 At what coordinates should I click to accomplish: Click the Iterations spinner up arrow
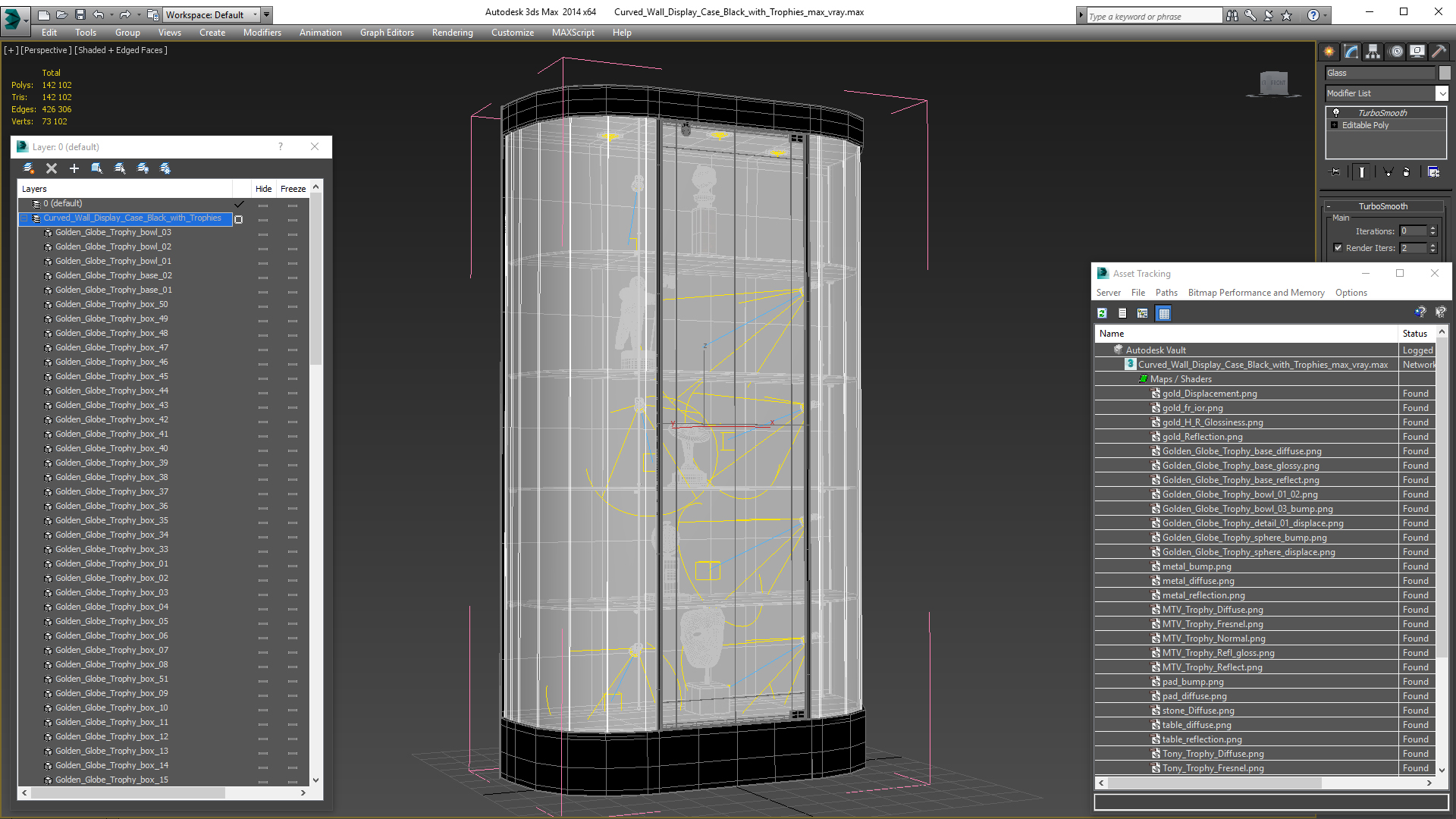pyautogui.click(x=1432, y=228)
